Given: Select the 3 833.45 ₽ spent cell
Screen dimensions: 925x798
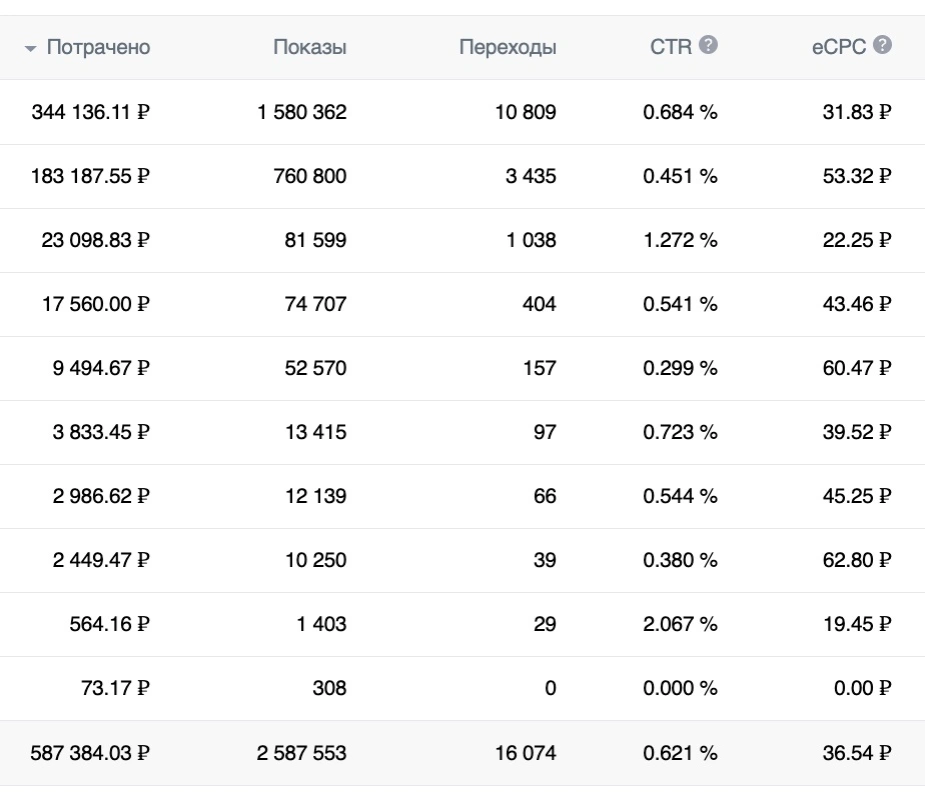Looking at the screenshot, I should tap(101, 432).
